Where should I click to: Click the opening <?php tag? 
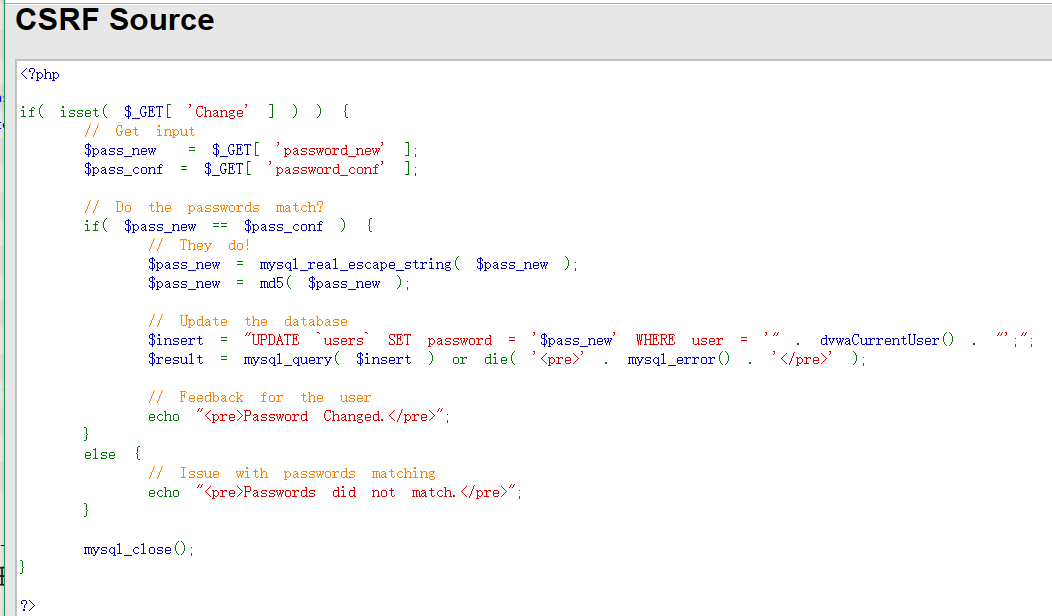point(40,74)
